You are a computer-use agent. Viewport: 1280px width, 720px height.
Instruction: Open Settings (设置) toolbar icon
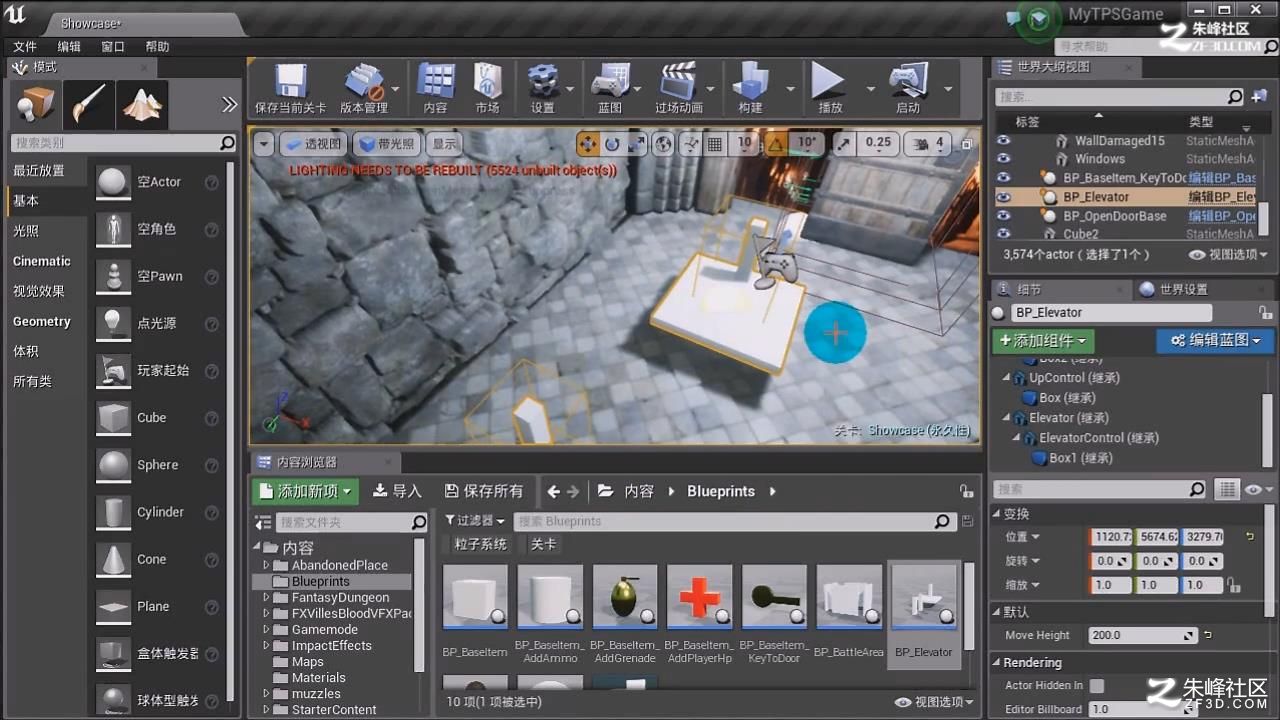click(x=542, y=88)
